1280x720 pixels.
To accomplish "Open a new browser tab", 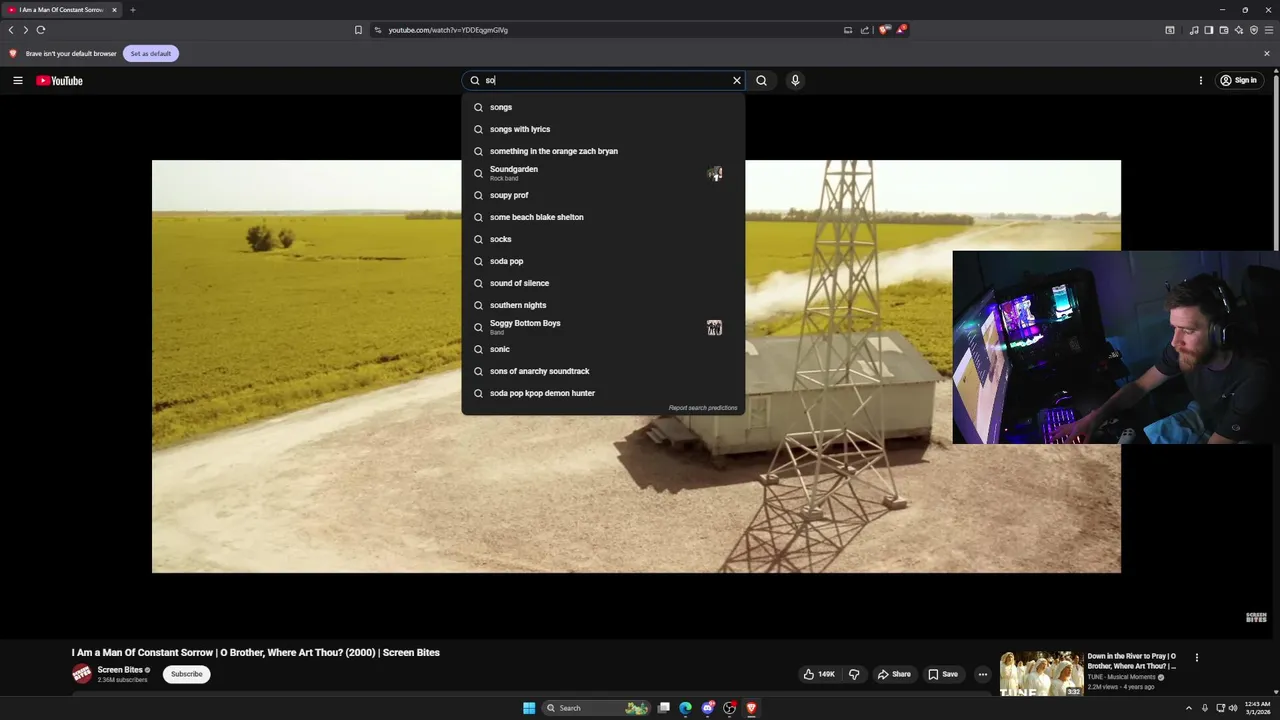I will 132,10.
